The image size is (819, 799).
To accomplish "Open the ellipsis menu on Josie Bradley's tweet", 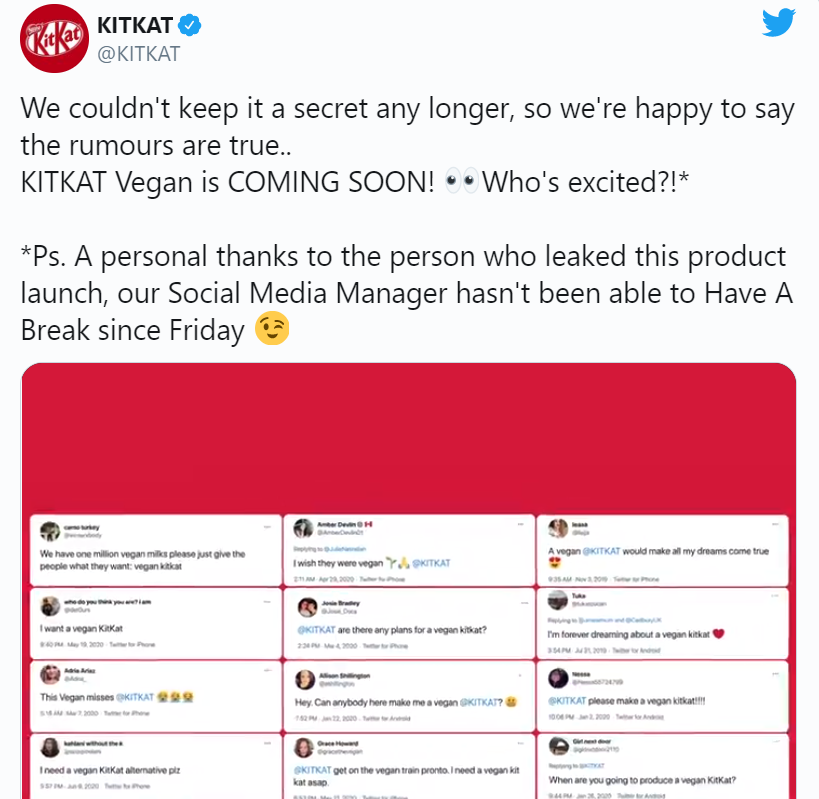I will (521, 602).
